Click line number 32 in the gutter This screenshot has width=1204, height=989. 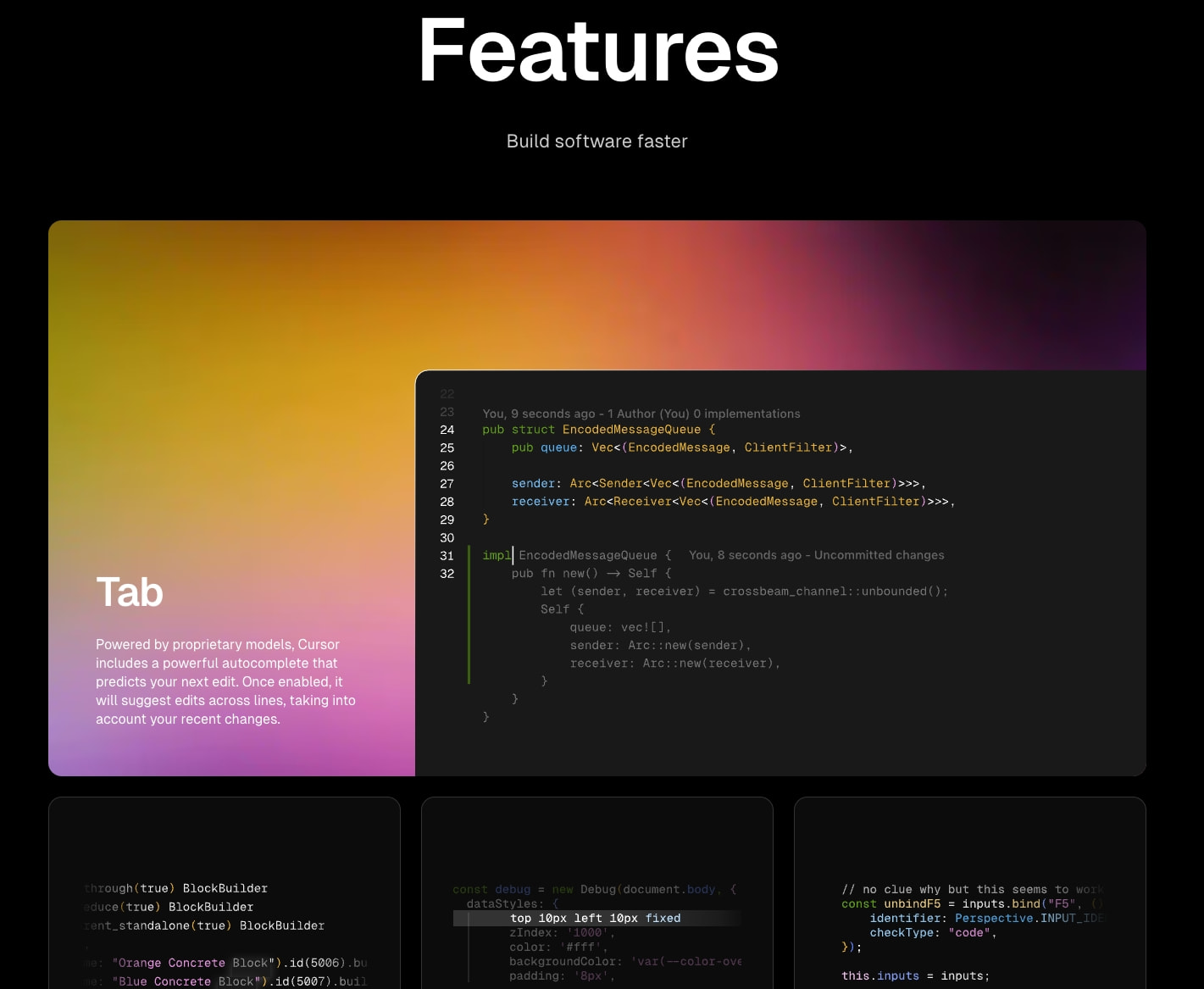[447, 574]
